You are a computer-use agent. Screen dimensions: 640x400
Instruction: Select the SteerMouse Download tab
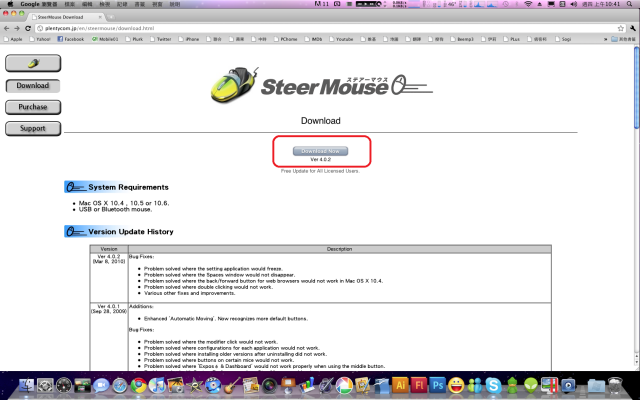click(x=65, y=17)
